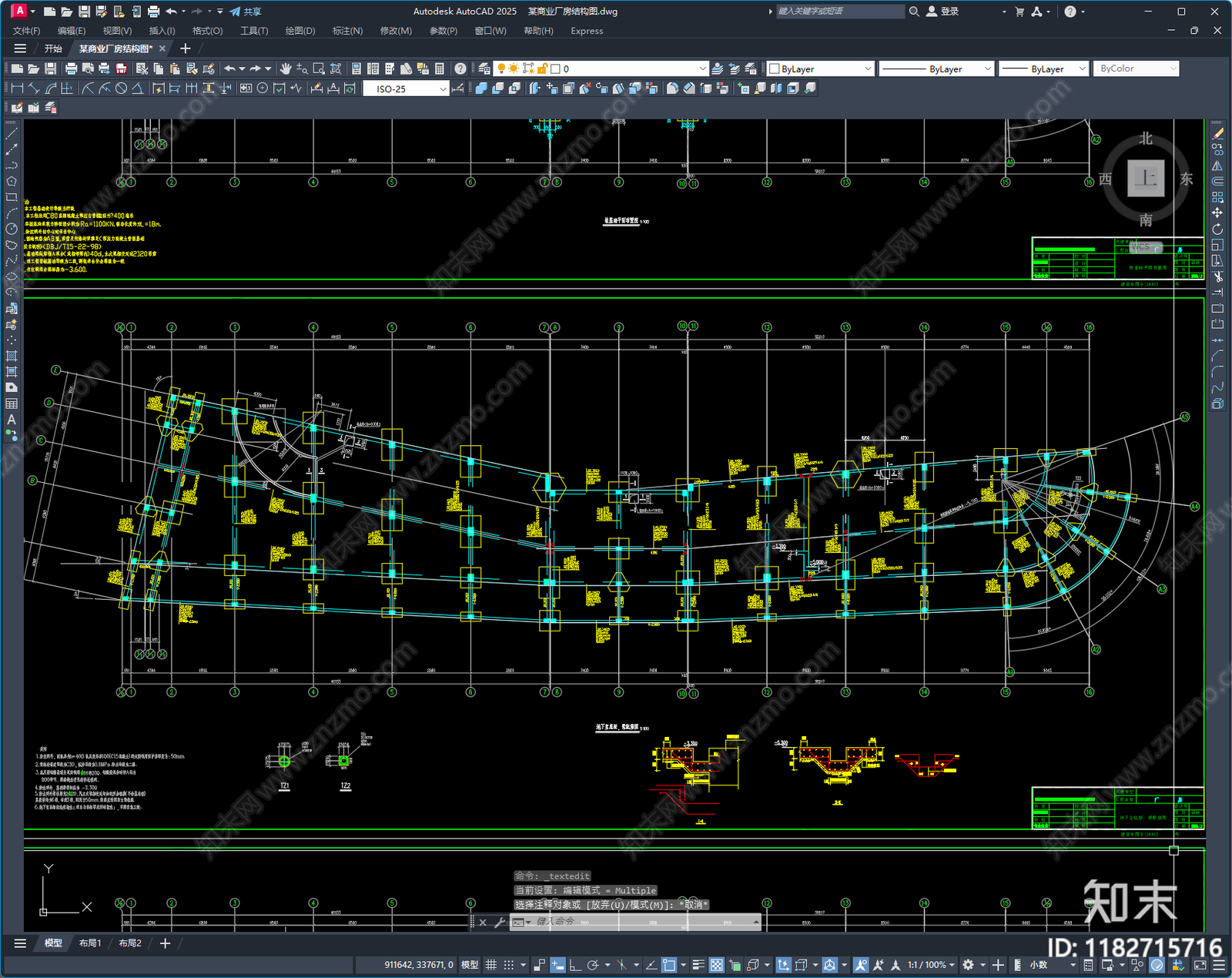Open the QuickCalc calculator icon
Viewport: 1232px width, 978px height.
(440, 69)
